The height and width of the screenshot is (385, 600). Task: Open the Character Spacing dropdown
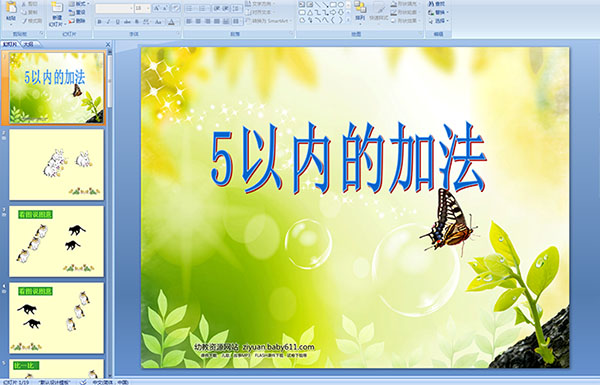pos(147,22)
